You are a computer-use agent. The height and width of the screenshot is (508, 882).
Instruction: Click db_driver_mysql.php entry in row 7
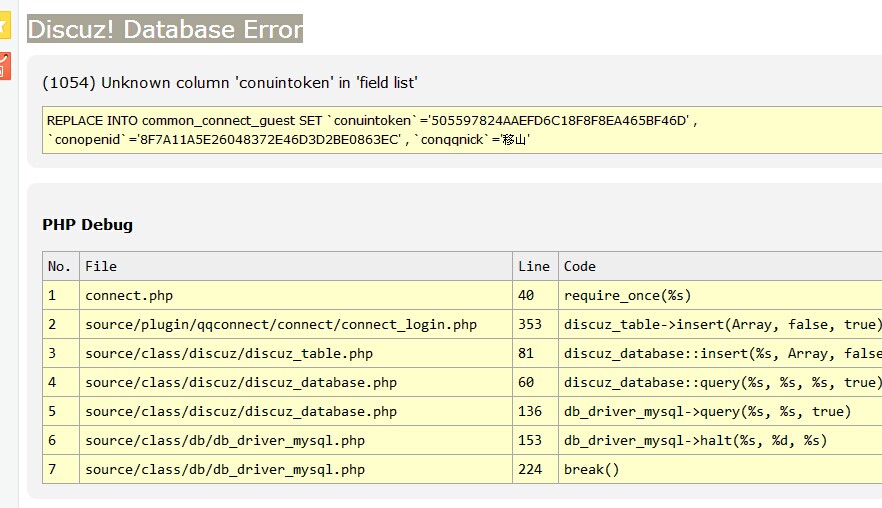[x=225, y=469]
